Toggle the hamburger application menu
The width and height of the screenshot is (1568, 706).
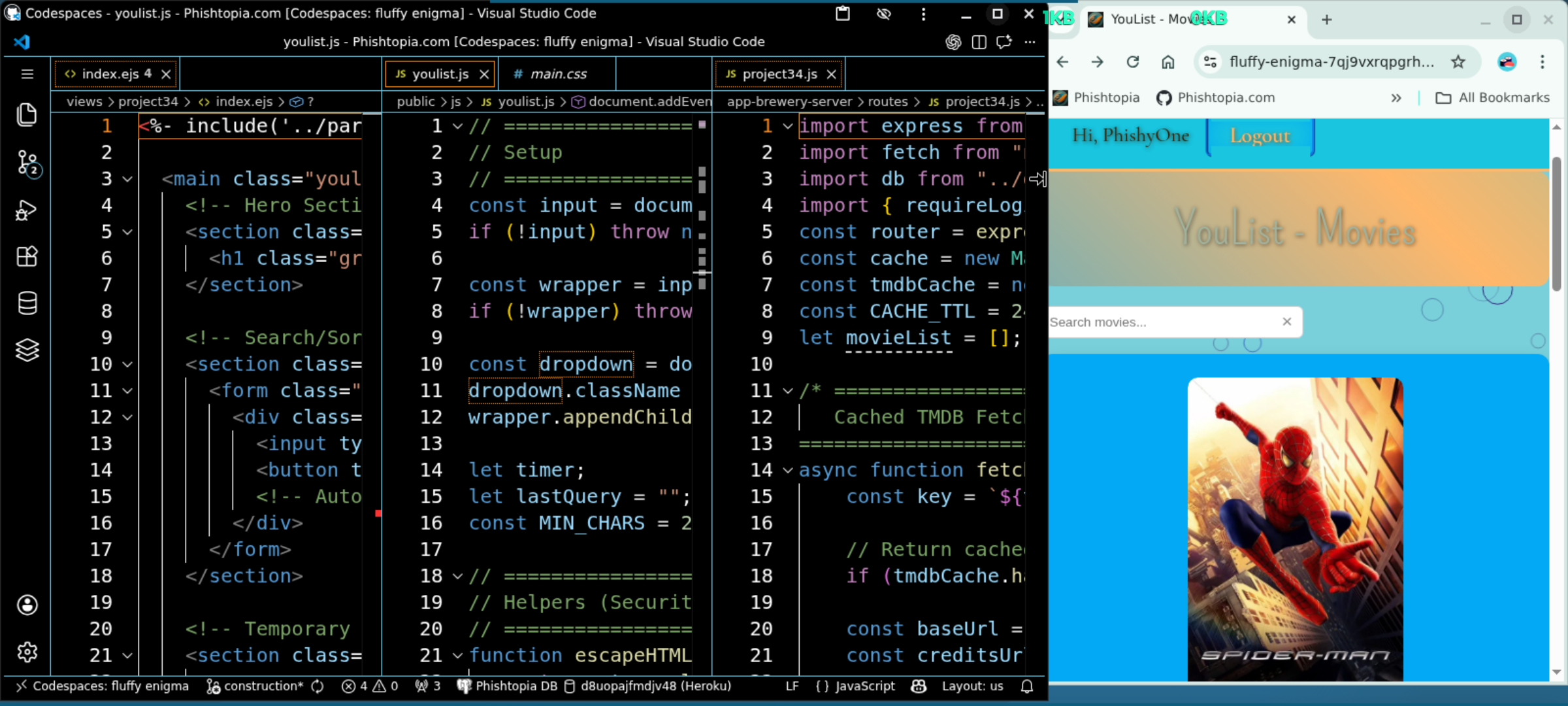point(27,74)
